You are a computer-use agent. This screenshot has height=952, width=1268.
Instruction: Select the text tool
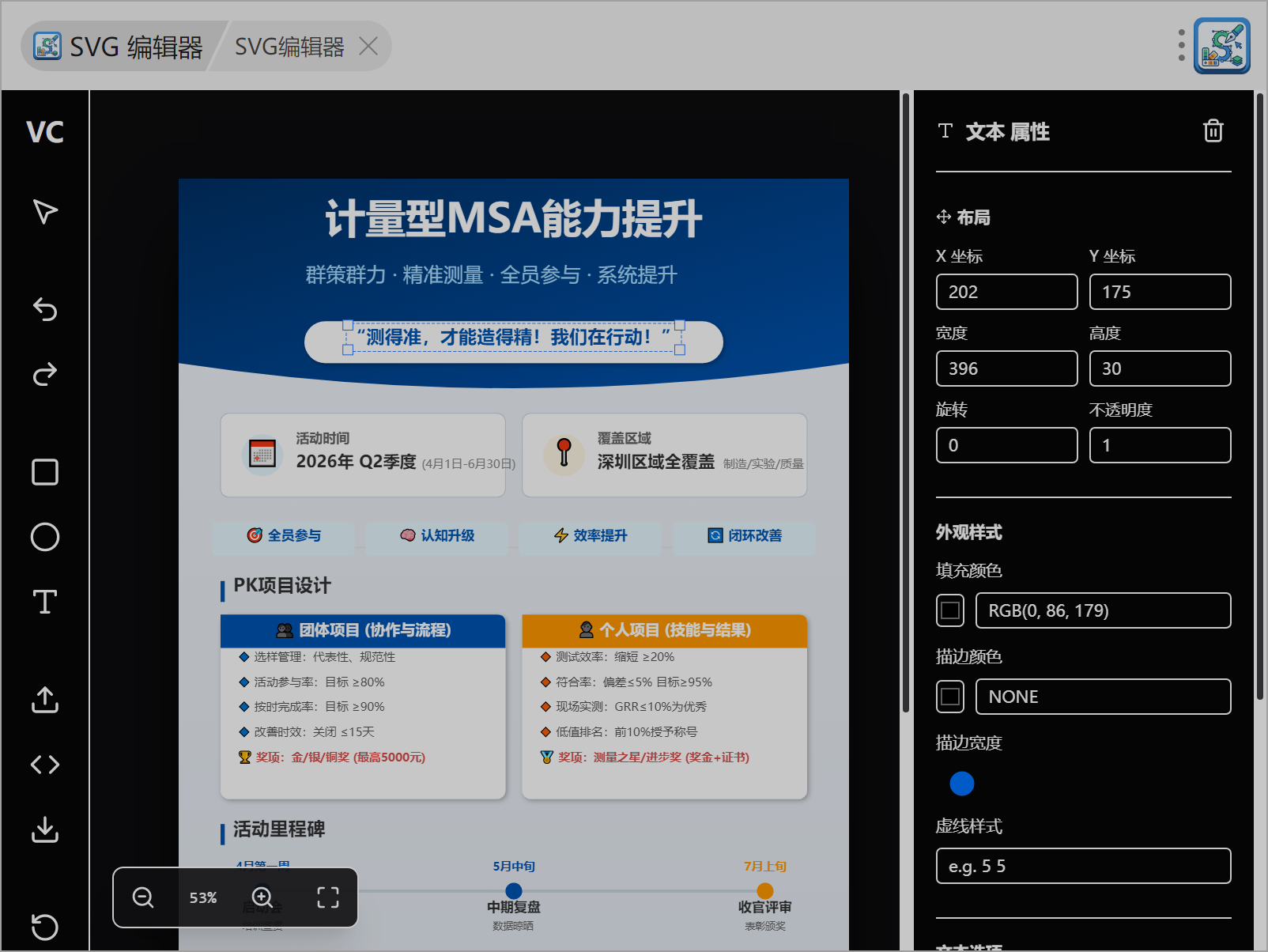45,602
